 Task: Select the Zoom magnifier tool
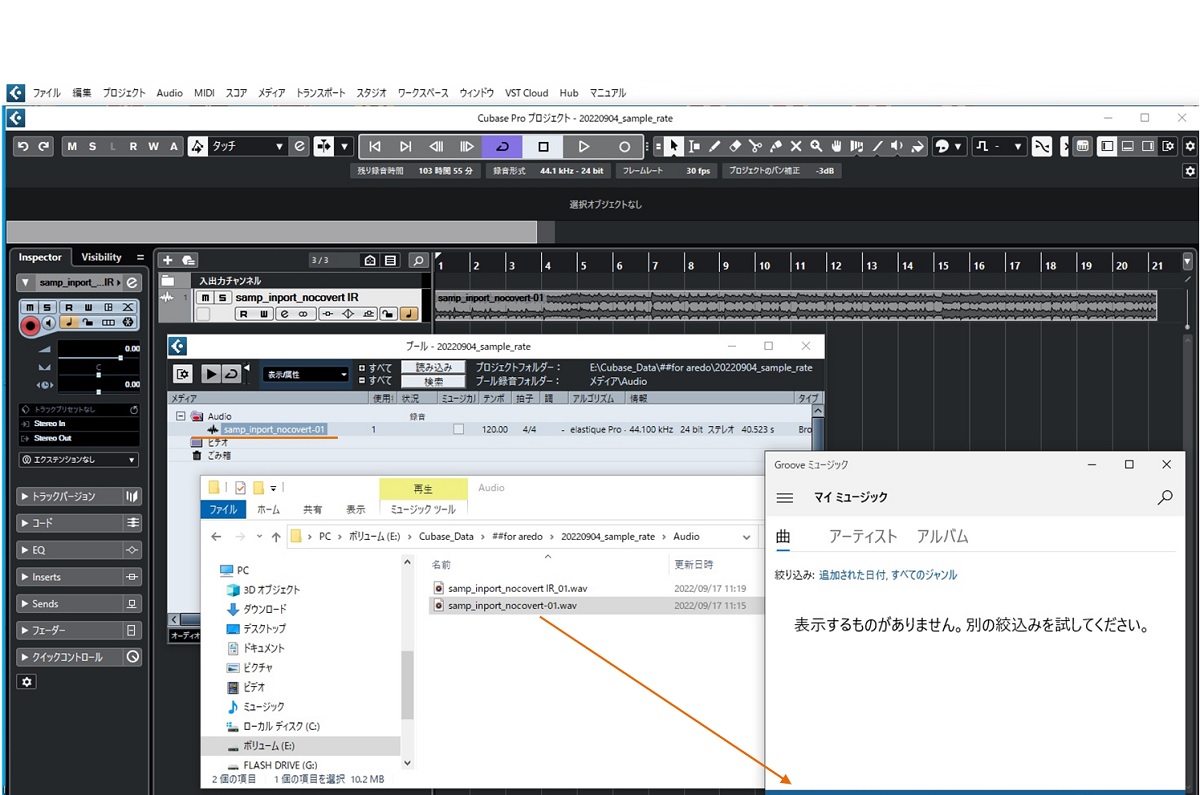point(816,147)
